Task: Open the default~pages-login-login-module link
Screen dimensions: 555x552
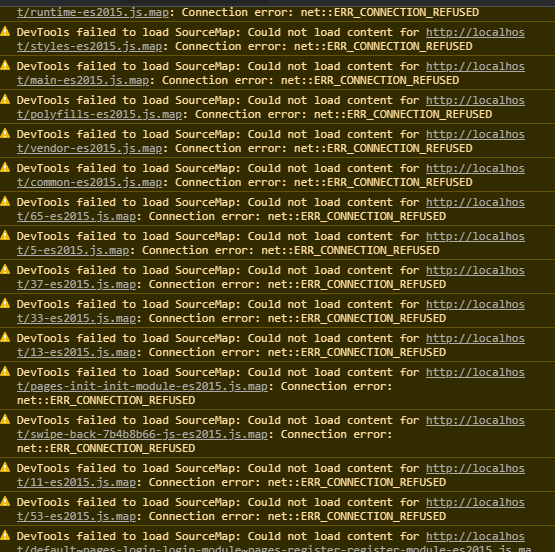Action: (274, 548)
